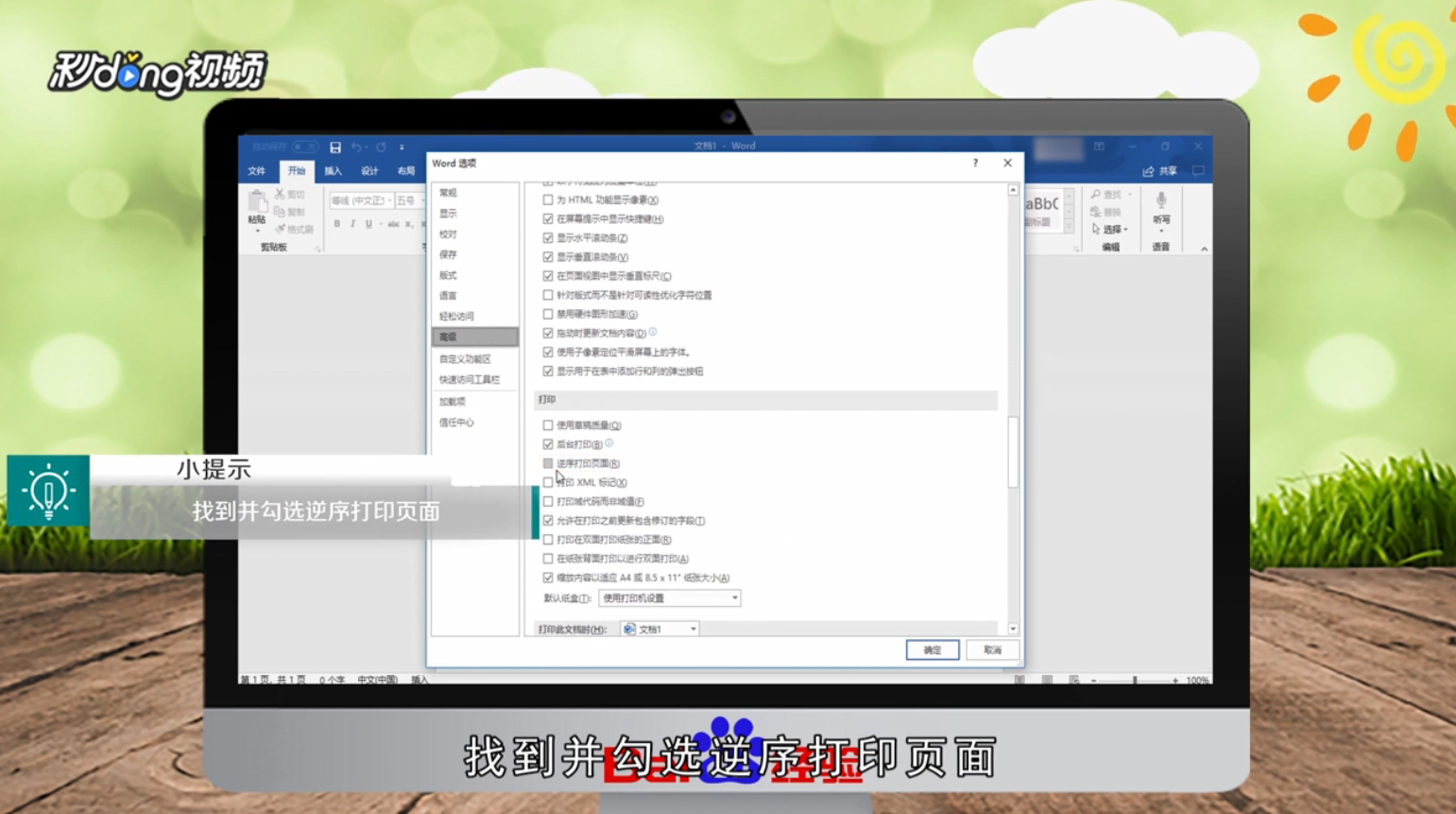Screen dimensions: 1456x814
Task: Click the Redo icon in the quick access toolbar
Action: (x=381, y=147)
